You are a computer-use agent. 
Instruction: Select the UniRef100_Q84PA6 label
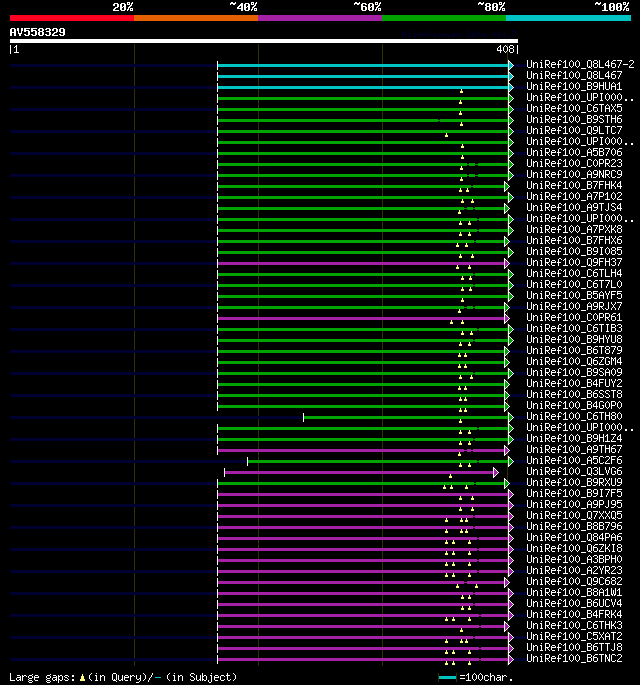click(x=574, y=537)
